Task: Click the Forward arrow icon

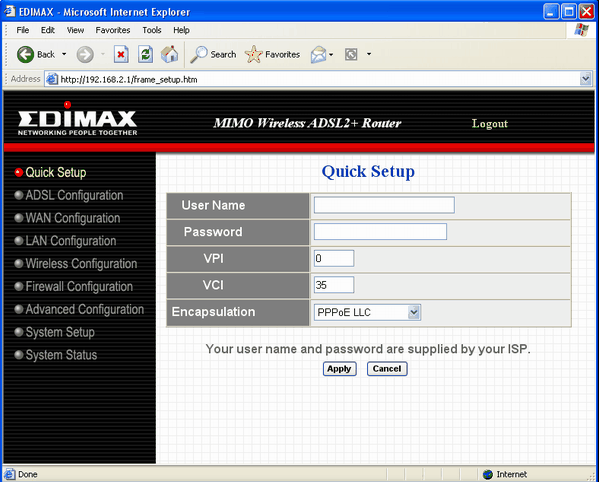Action: tap(85, 55)
